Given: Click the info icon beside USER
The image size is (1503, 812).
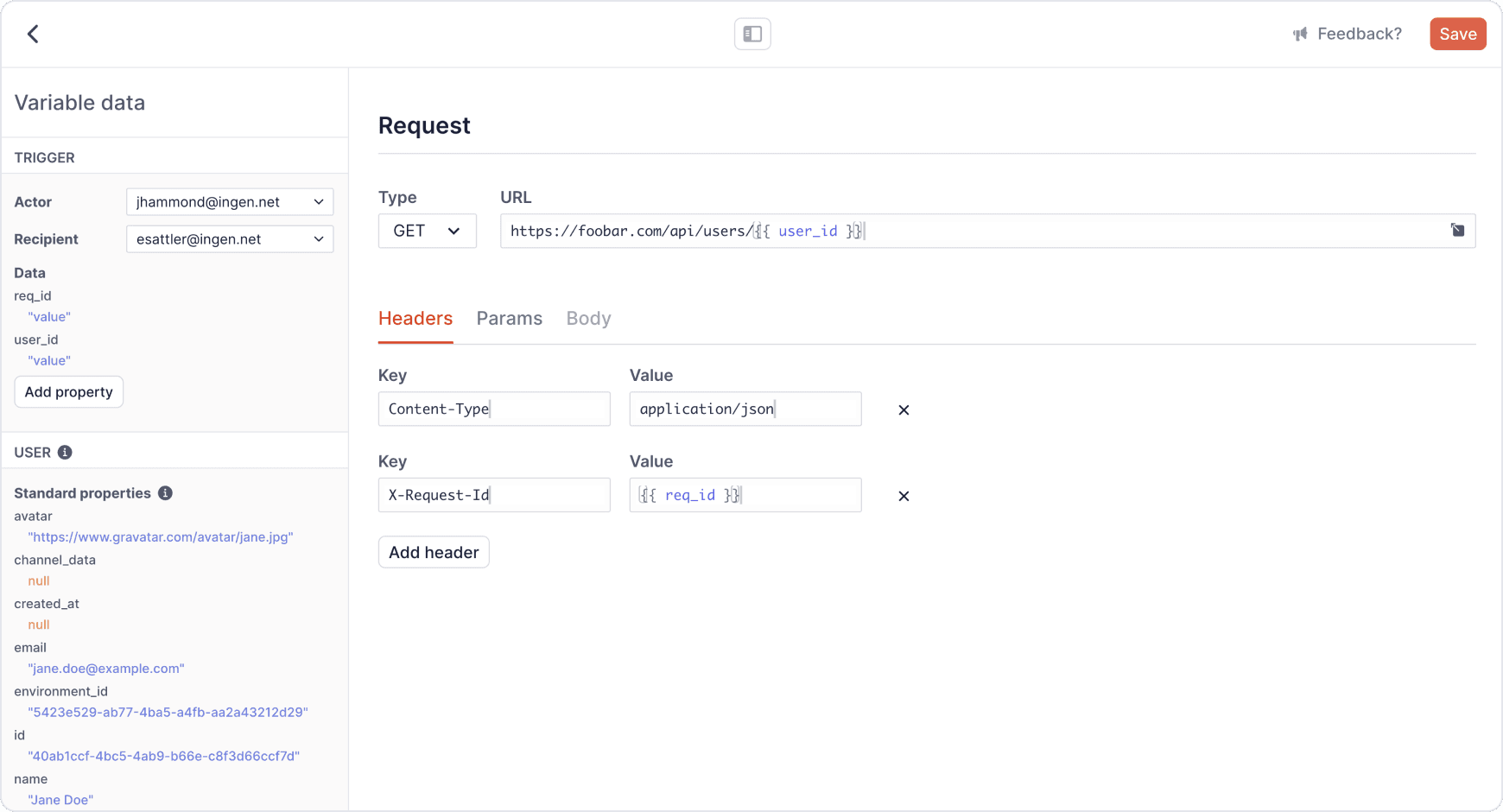Looking at the screenshot, I should (x=65, y=453).
